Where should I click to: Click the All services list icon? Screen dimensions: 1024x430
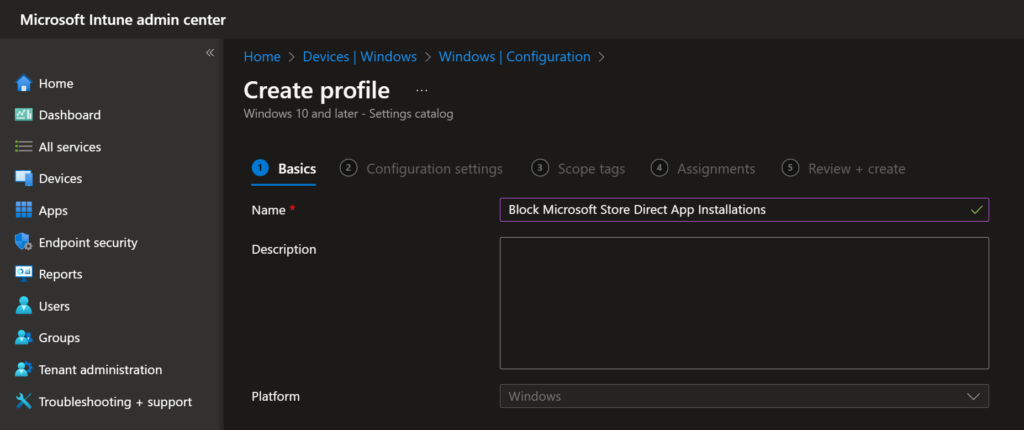[24, 146]
